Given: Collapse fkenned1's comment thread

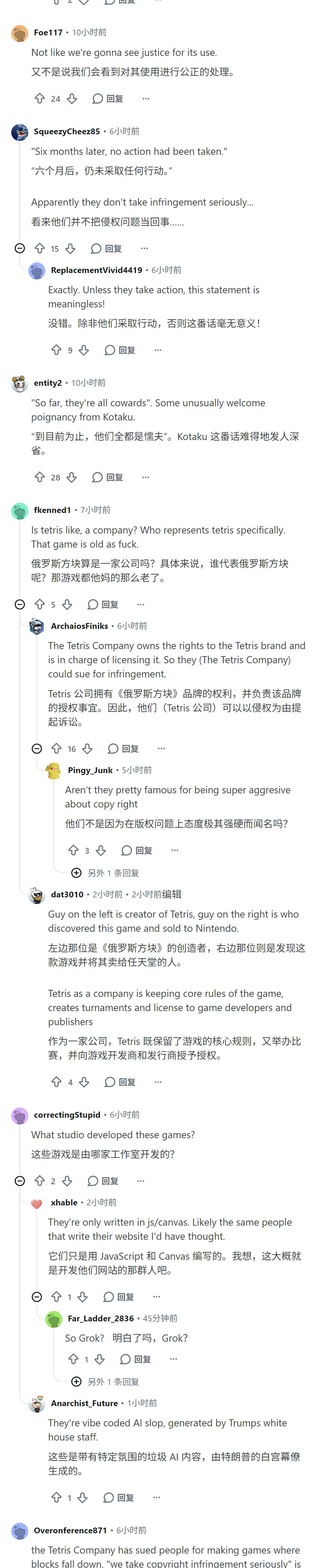Looking at the screenshot, I should [x=20, y=604].
